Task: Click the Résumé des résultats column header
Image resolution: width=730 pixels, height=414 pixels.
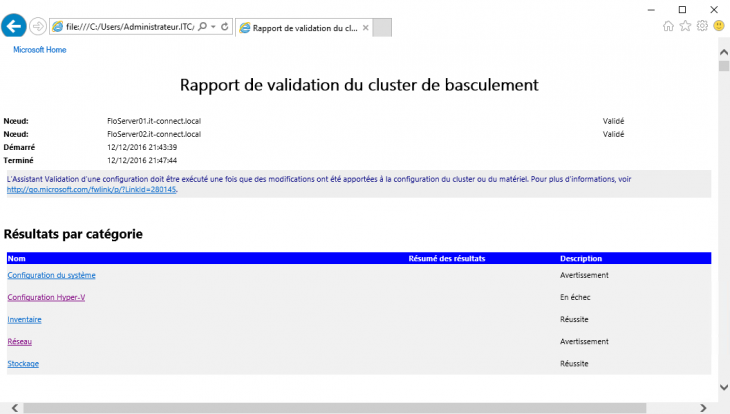Action: 447,258
